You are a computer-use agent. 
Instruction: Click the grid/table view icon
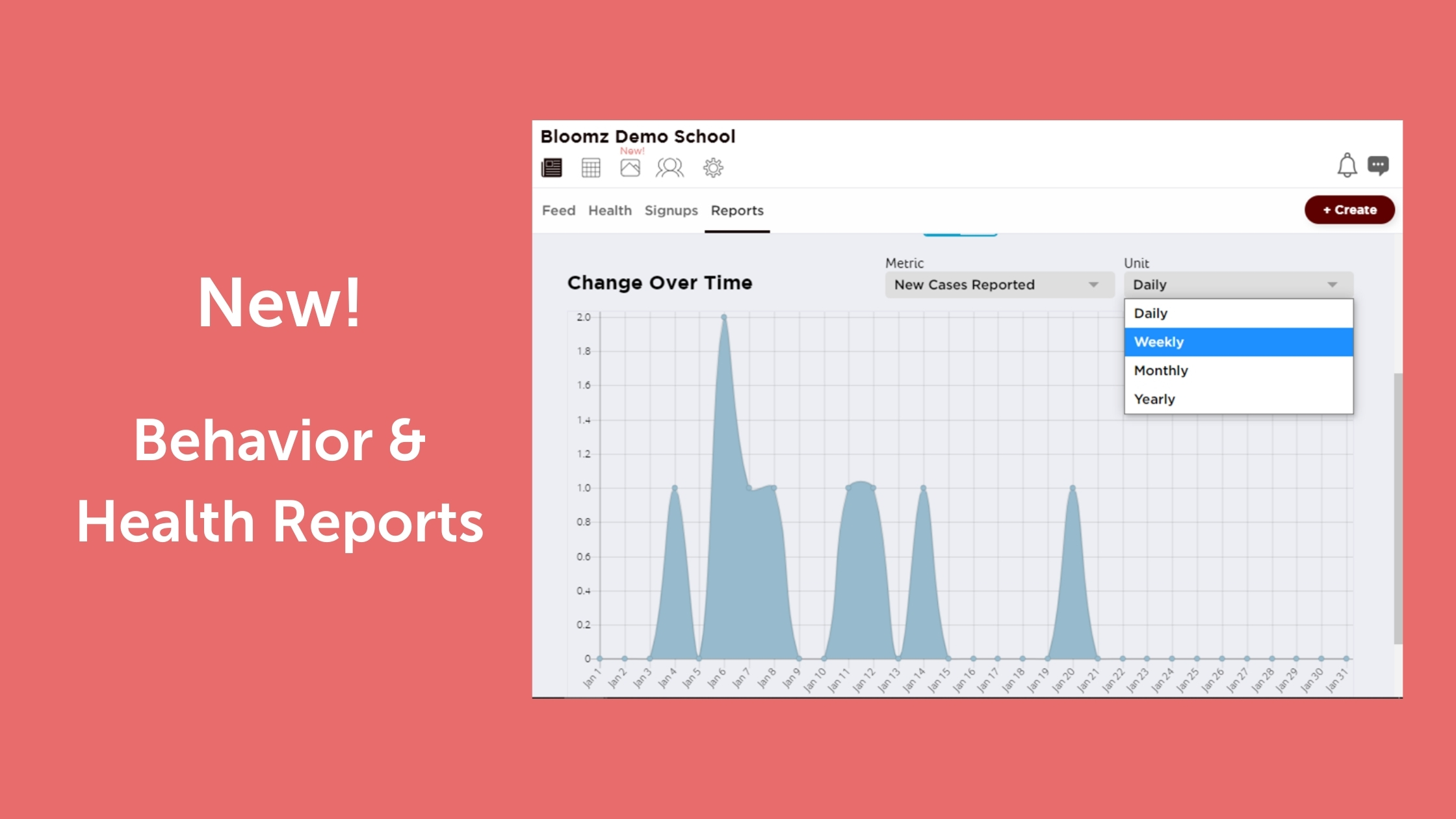point(590,166)
